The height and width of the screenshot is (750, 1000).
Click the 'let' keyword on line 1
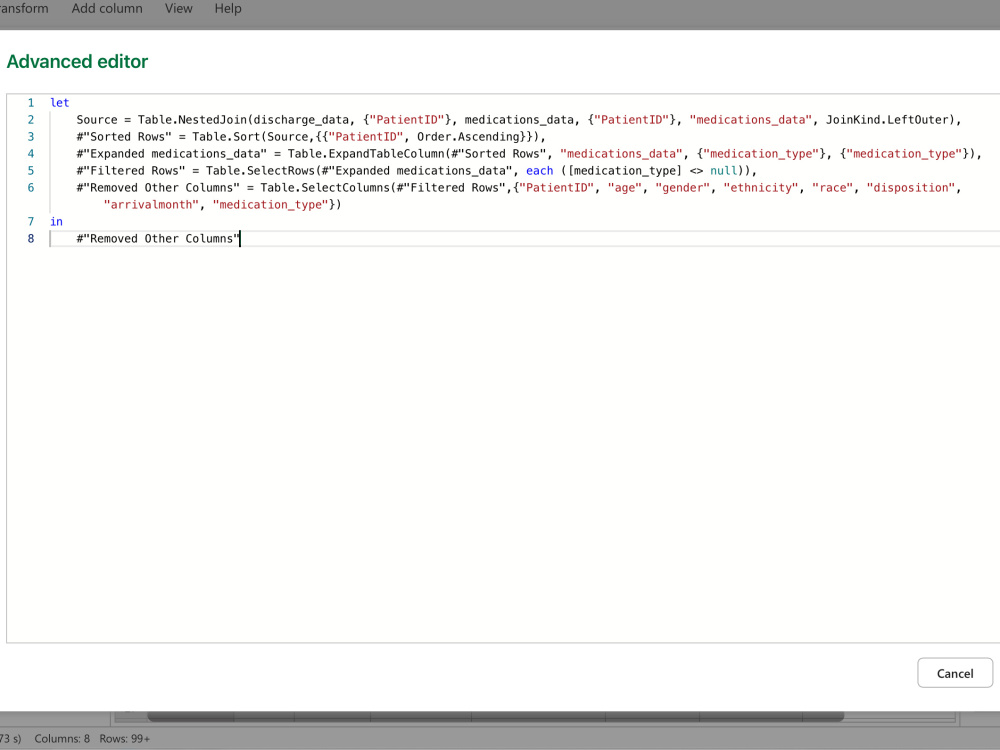coord(59,103)
